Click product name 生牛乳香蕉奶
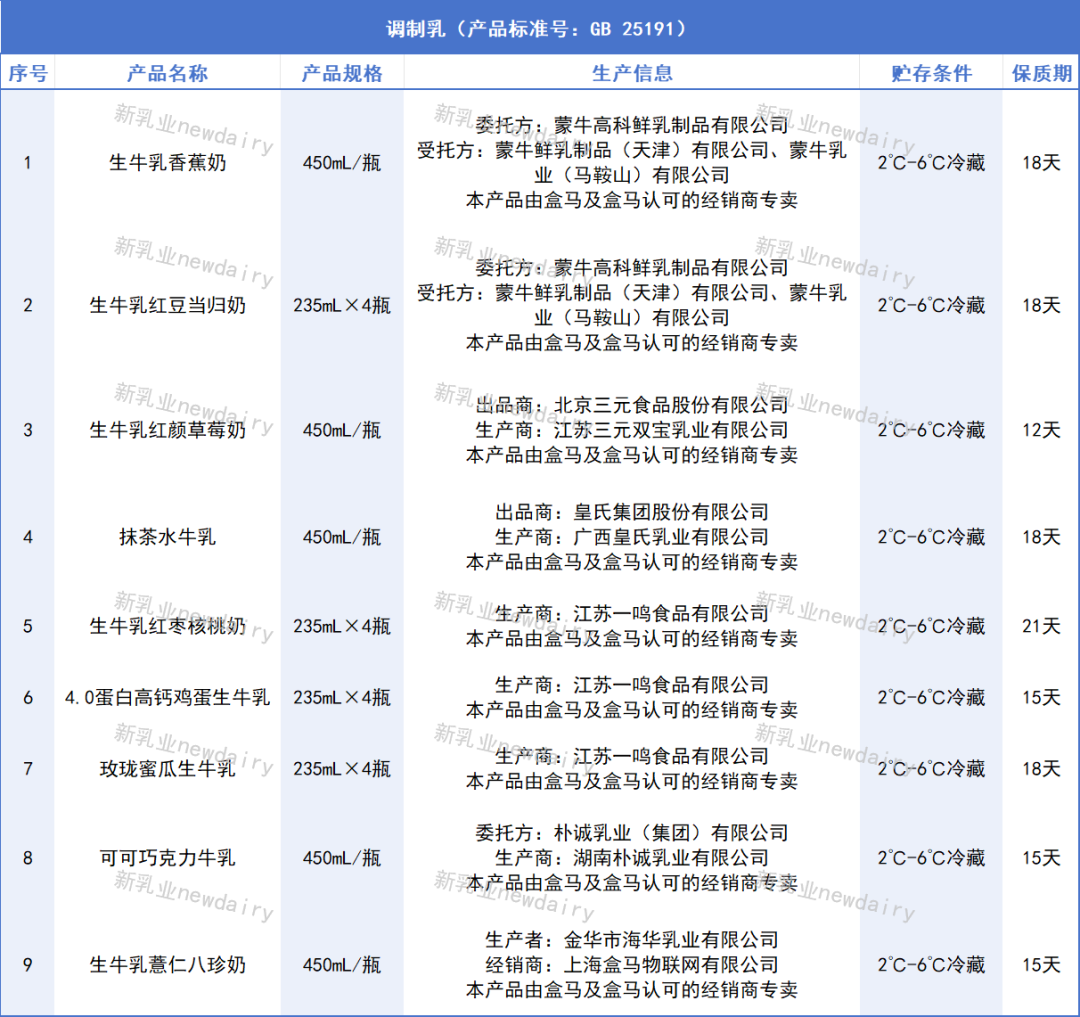This screenshot has width=1080, height=1017. [167, 162]
